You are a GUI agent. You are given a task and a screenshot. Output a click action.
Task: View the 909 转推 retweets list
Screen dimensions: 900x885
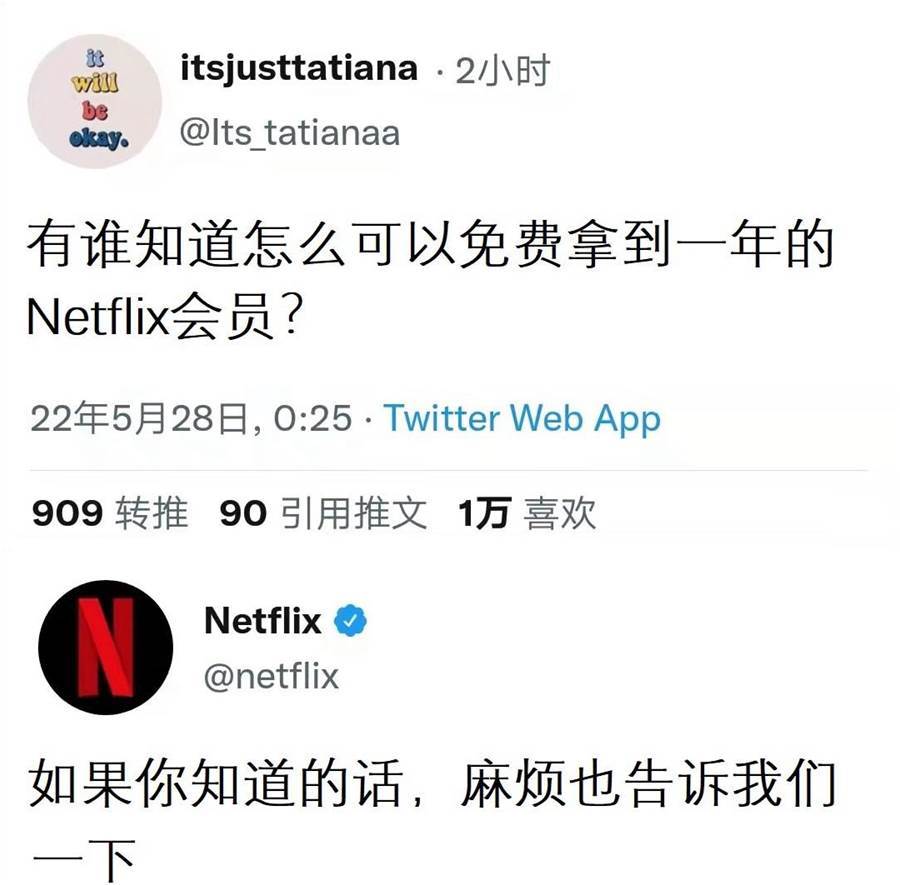[x=110, y=513]
